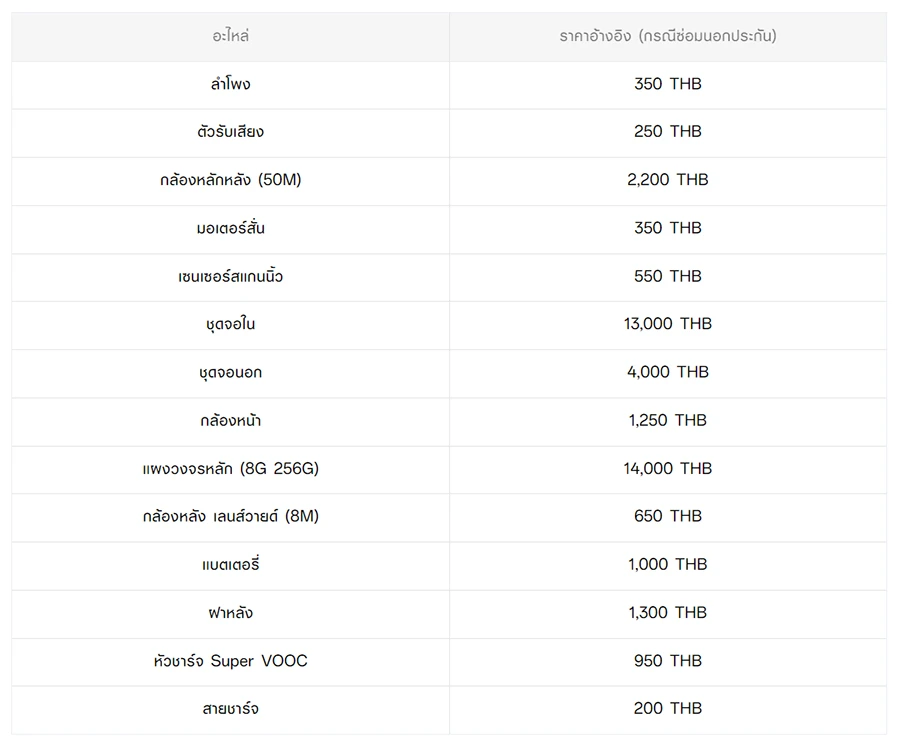
Task: Click the 250 THB price cell
Action: pyautogui.click(x=667, y=132)
